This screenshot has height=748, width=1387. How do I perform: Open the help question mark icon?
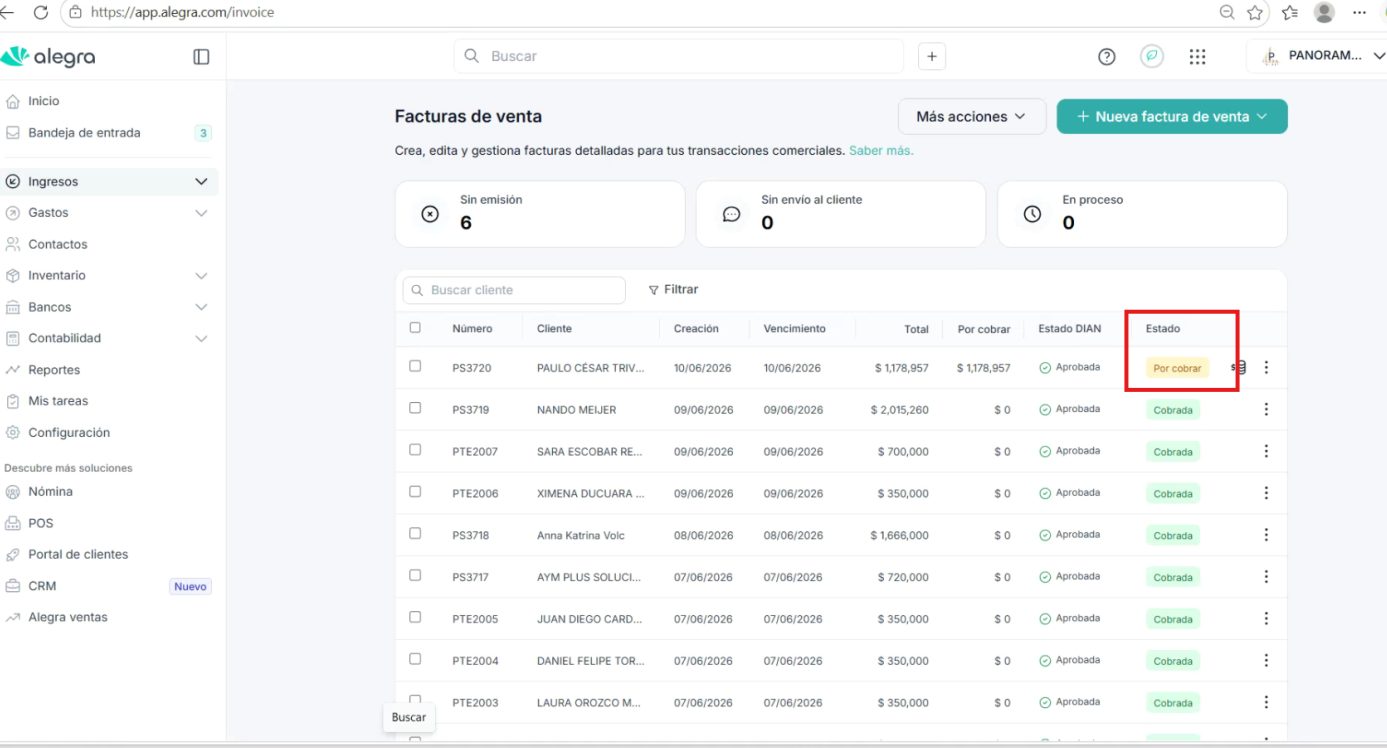click(1106, 57)
